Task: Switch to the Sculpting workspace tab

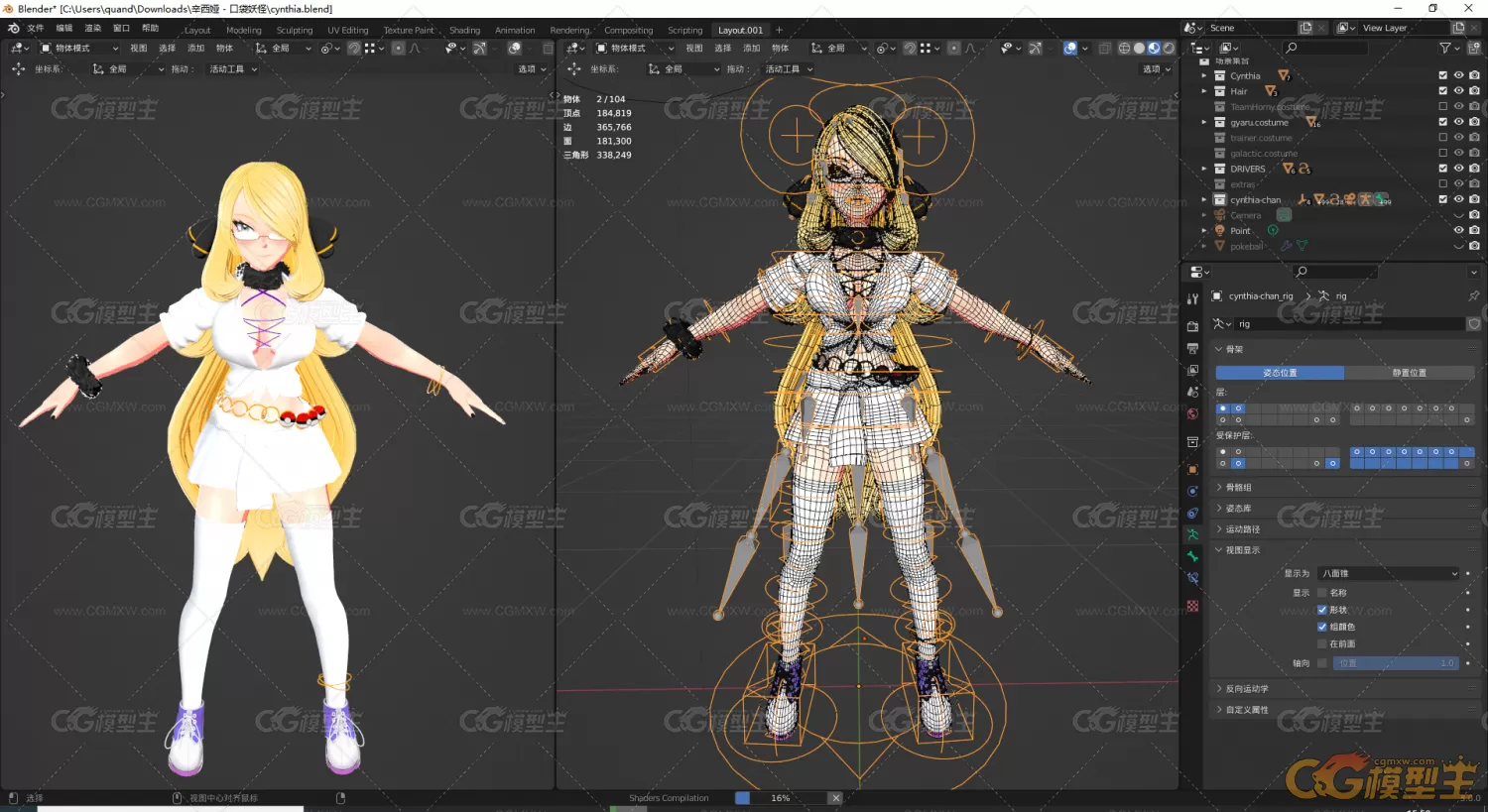Action: [x=295, y=30]
